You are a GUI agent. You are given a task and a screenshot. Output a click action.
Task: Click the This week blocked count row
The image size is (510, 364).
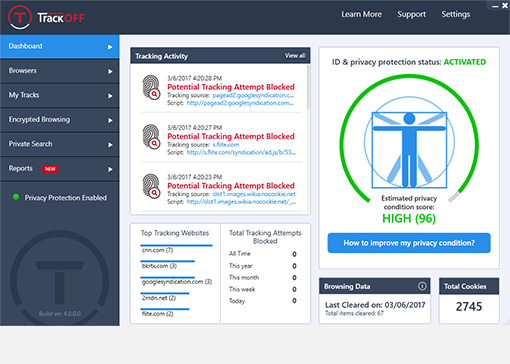[263, 289]
